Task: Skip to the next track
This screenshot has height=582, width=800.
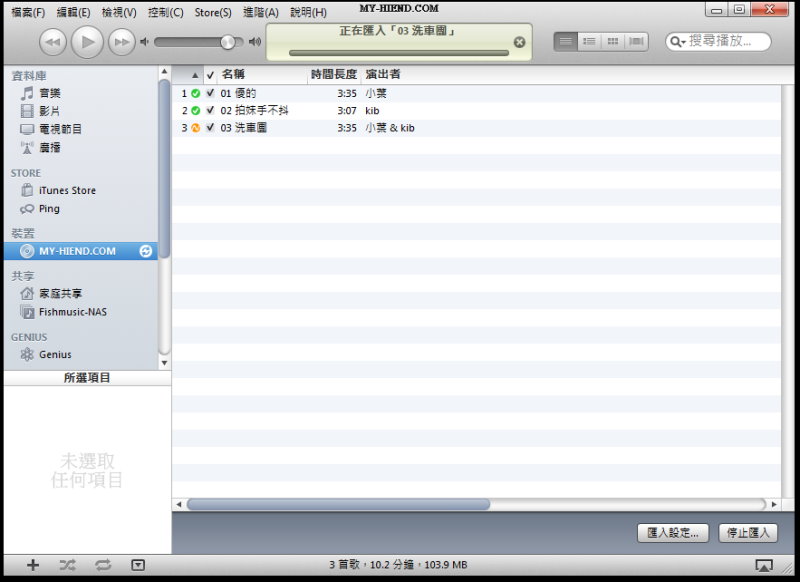Action: (121, 41)
